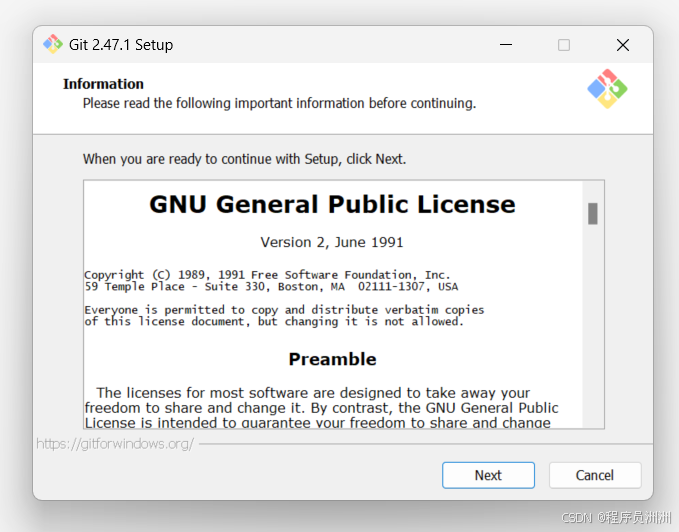Viewport: 679px width, 532px height.
Task: Click the Git logo in header
Action: tap(607, 89)
